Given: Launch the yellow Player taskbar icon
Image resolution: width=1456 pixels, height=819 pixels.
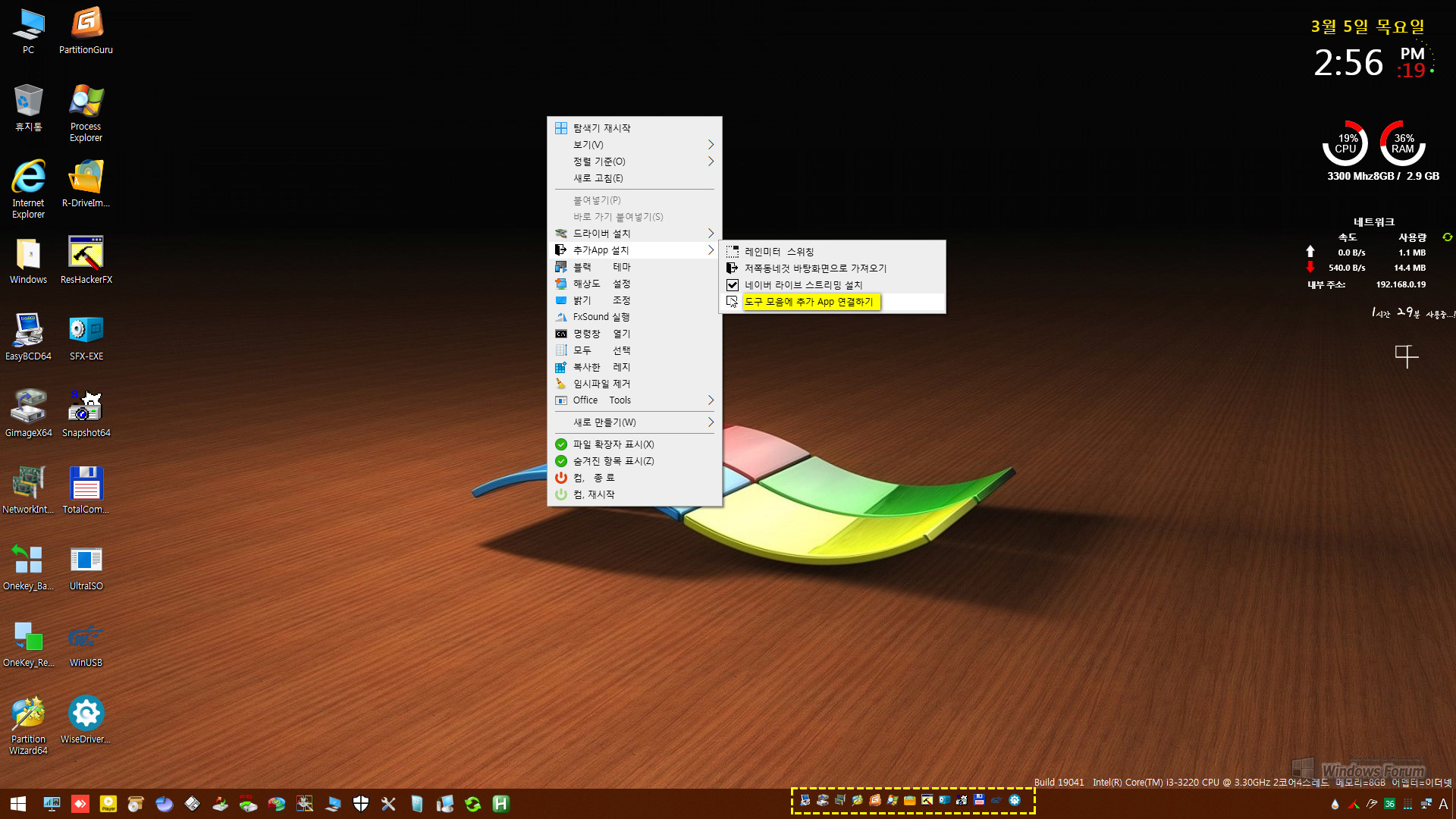Looking at the screenshot, I should (x=108, y=804).
